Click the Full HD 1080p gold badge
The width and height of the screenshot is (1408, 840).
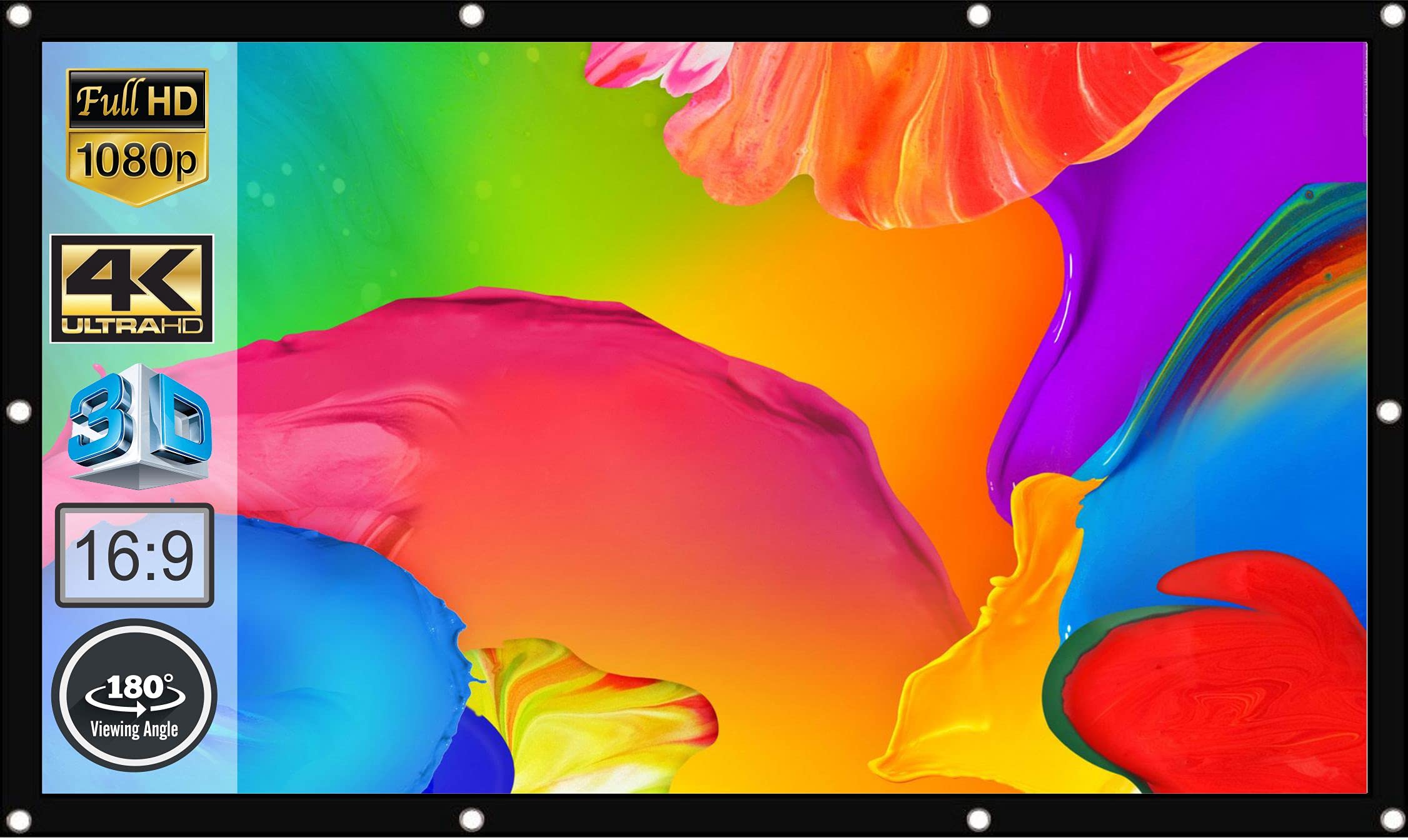137,136
